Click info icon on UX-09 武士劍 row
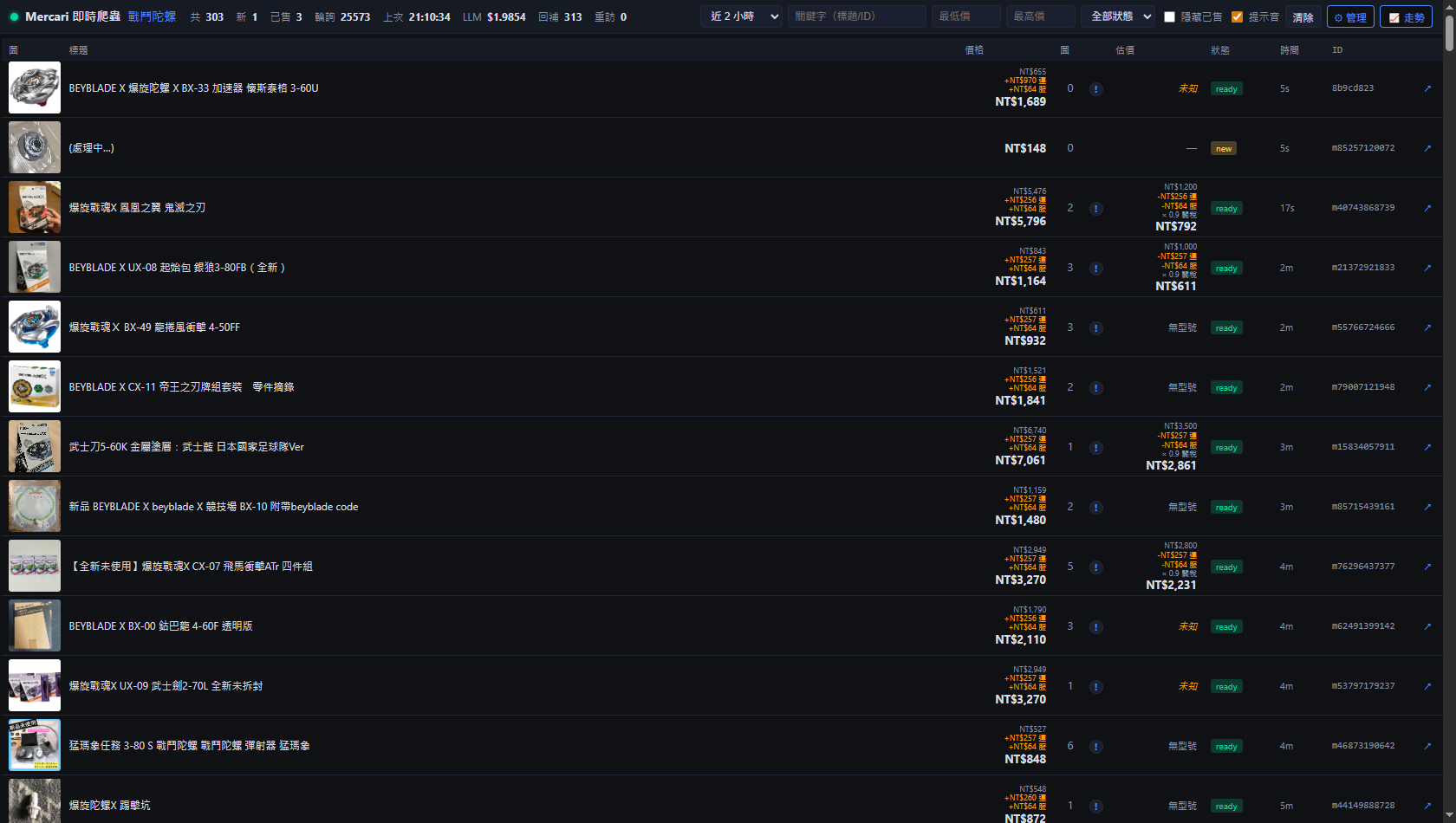This screenshot has width=1456, height=823. pyautogui.click(x=1095, y=687)
